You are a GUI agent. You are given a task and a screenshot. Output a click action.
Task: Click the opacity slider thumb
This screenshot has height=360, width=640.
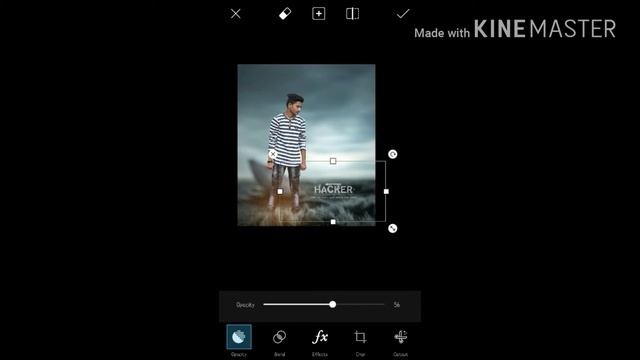tap(333, 304)
